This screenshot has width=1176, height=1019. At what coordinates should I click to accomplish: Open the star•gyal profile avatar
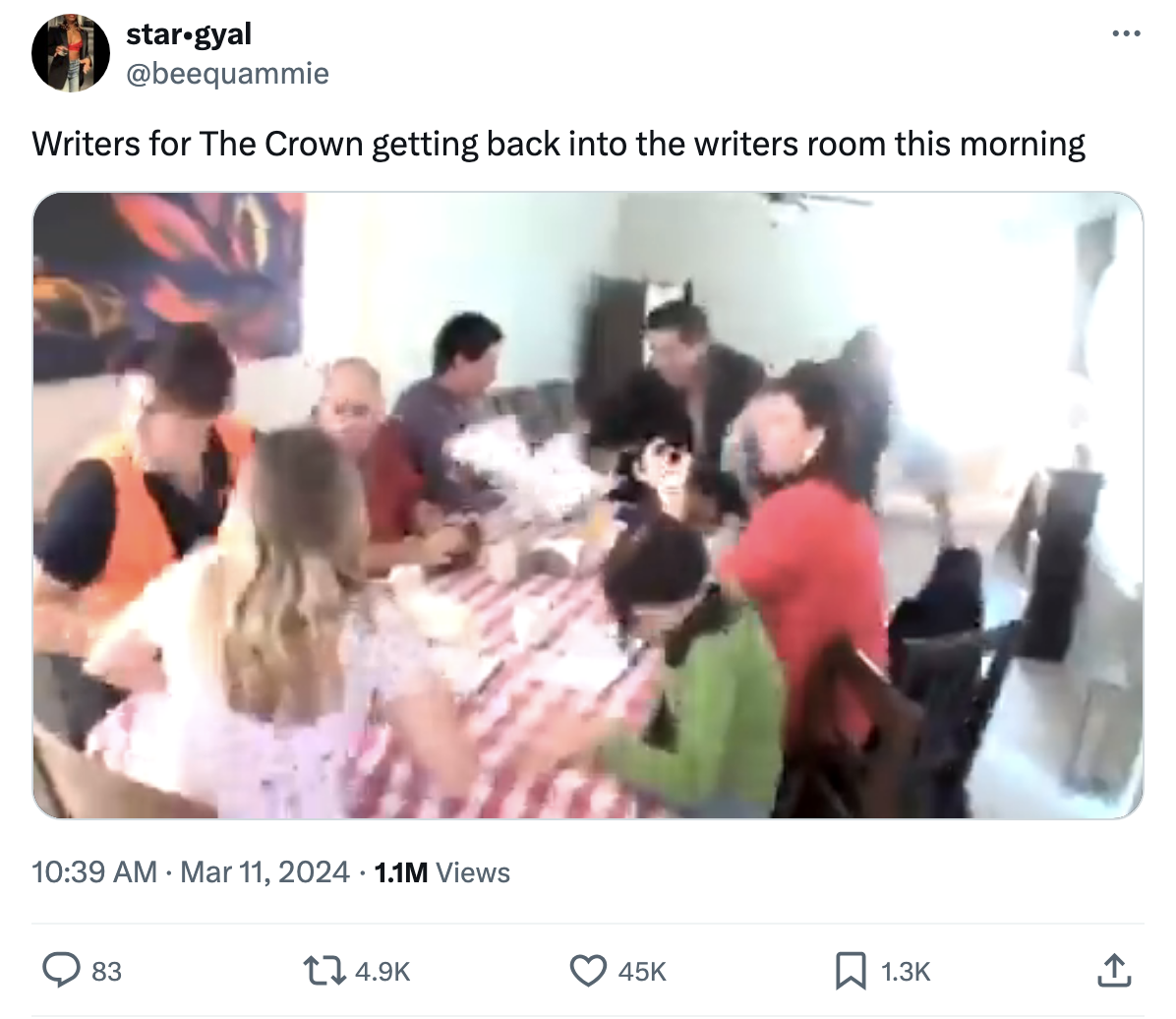tap(70, 53)
